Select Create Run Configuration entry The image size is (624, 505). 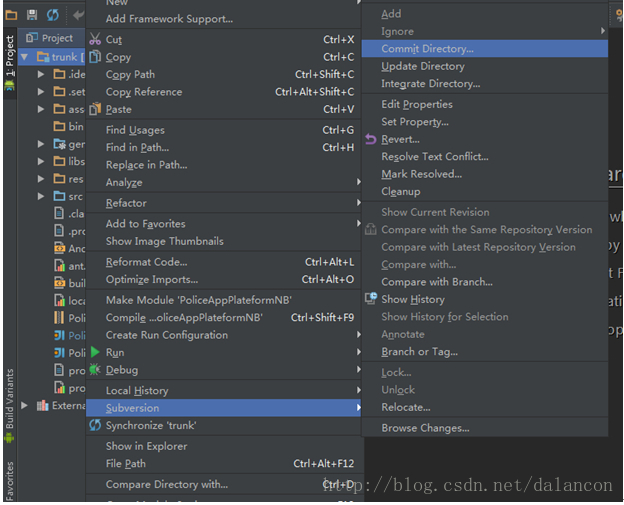pos(223,335)
